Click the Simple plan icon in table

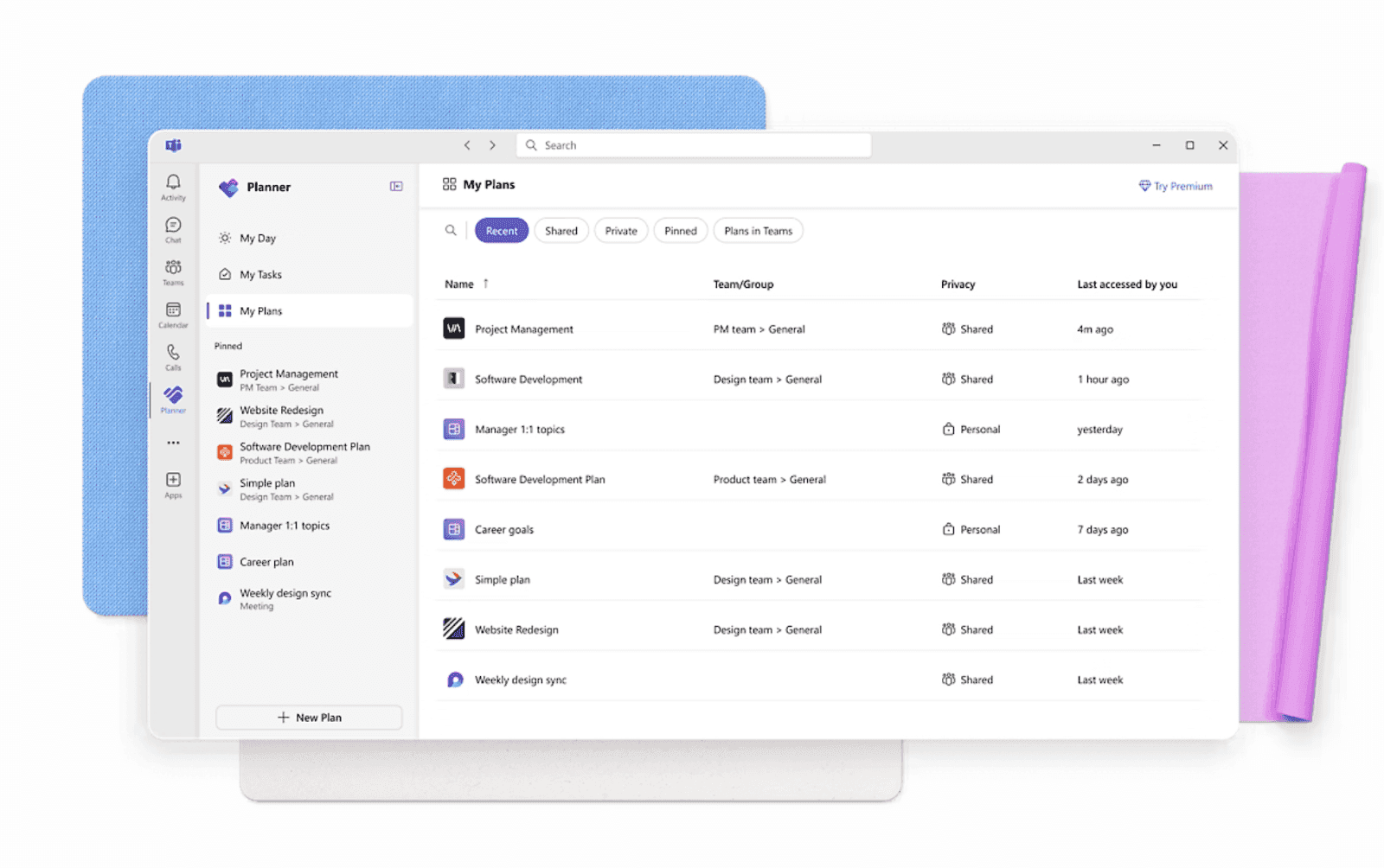454,579
